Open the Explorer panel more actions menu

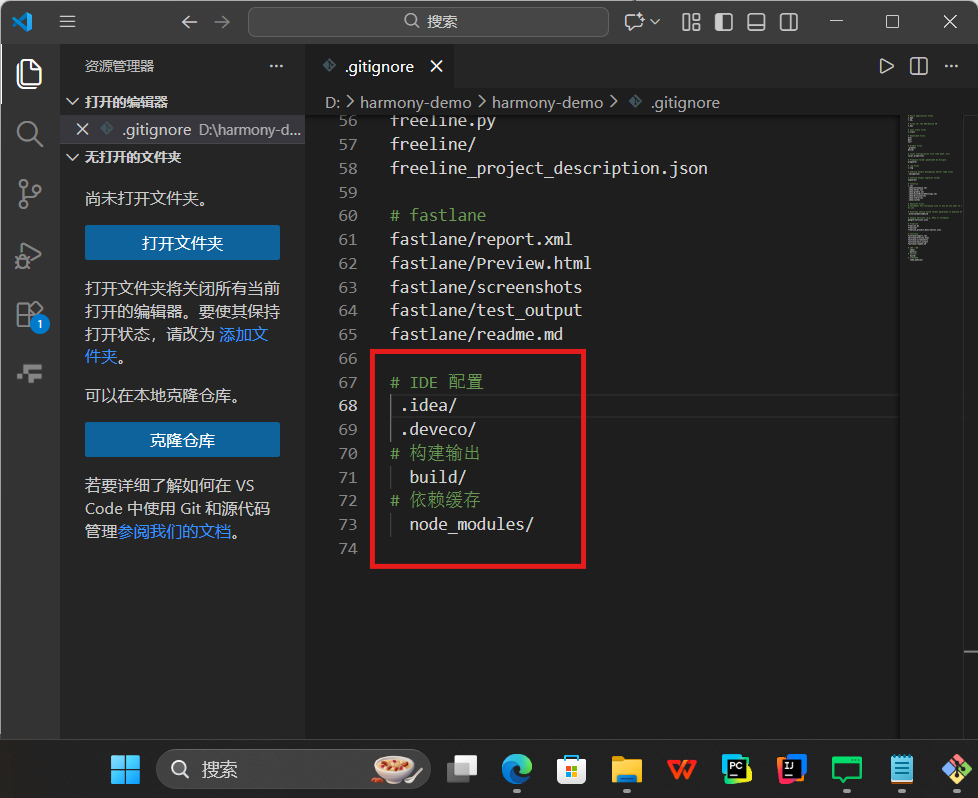276,66
